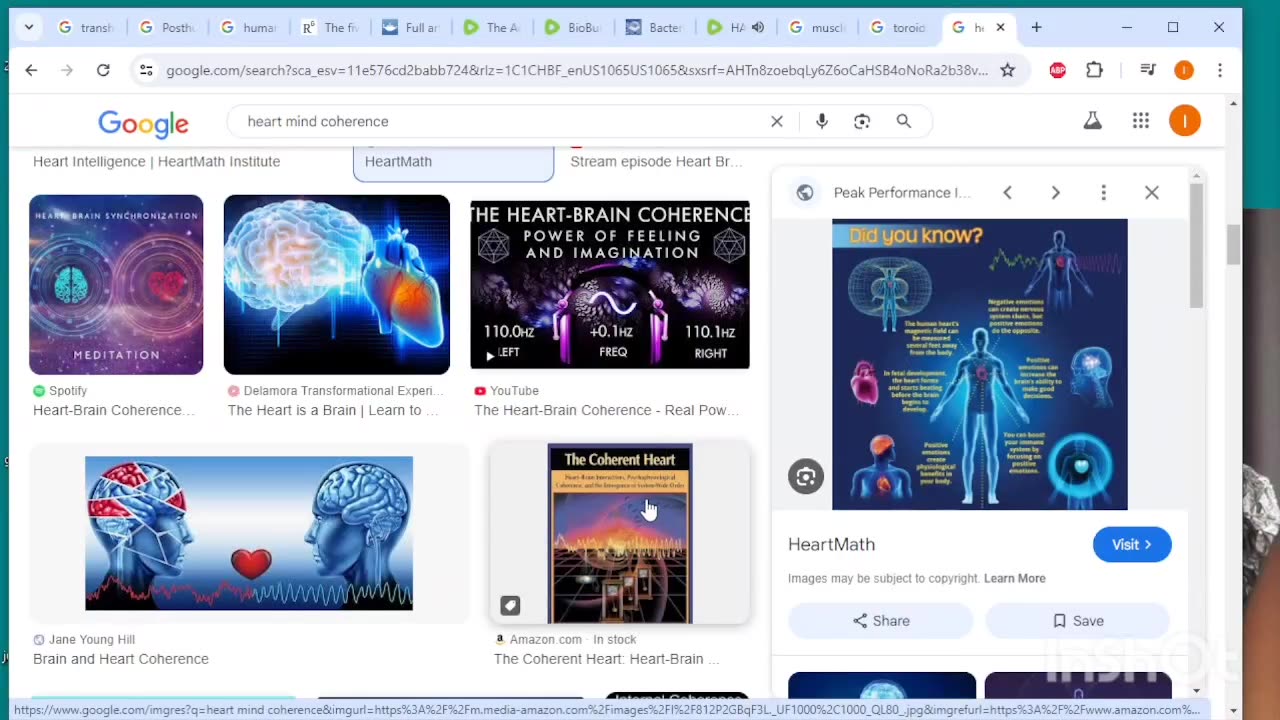Image resolution: width=1280 pixels, height=720 pixels.
Task: Open the 'Did you know?' preview image
Action: coord(980,364)
